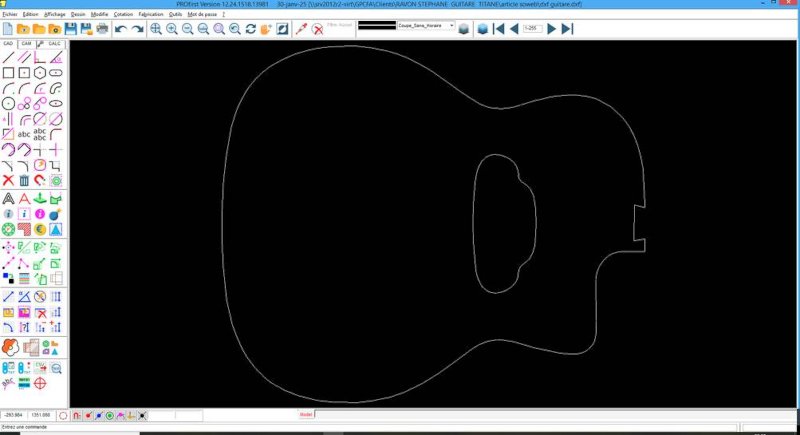
Task: Select the Slot oblong shape tool
Action: pos(56,73)
